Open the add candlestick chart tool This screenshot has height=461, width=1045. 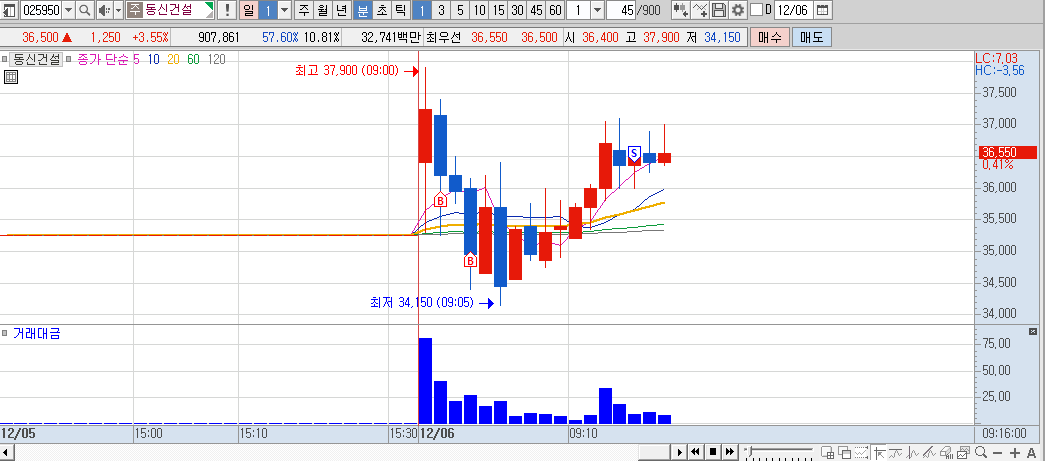point(680,9)
